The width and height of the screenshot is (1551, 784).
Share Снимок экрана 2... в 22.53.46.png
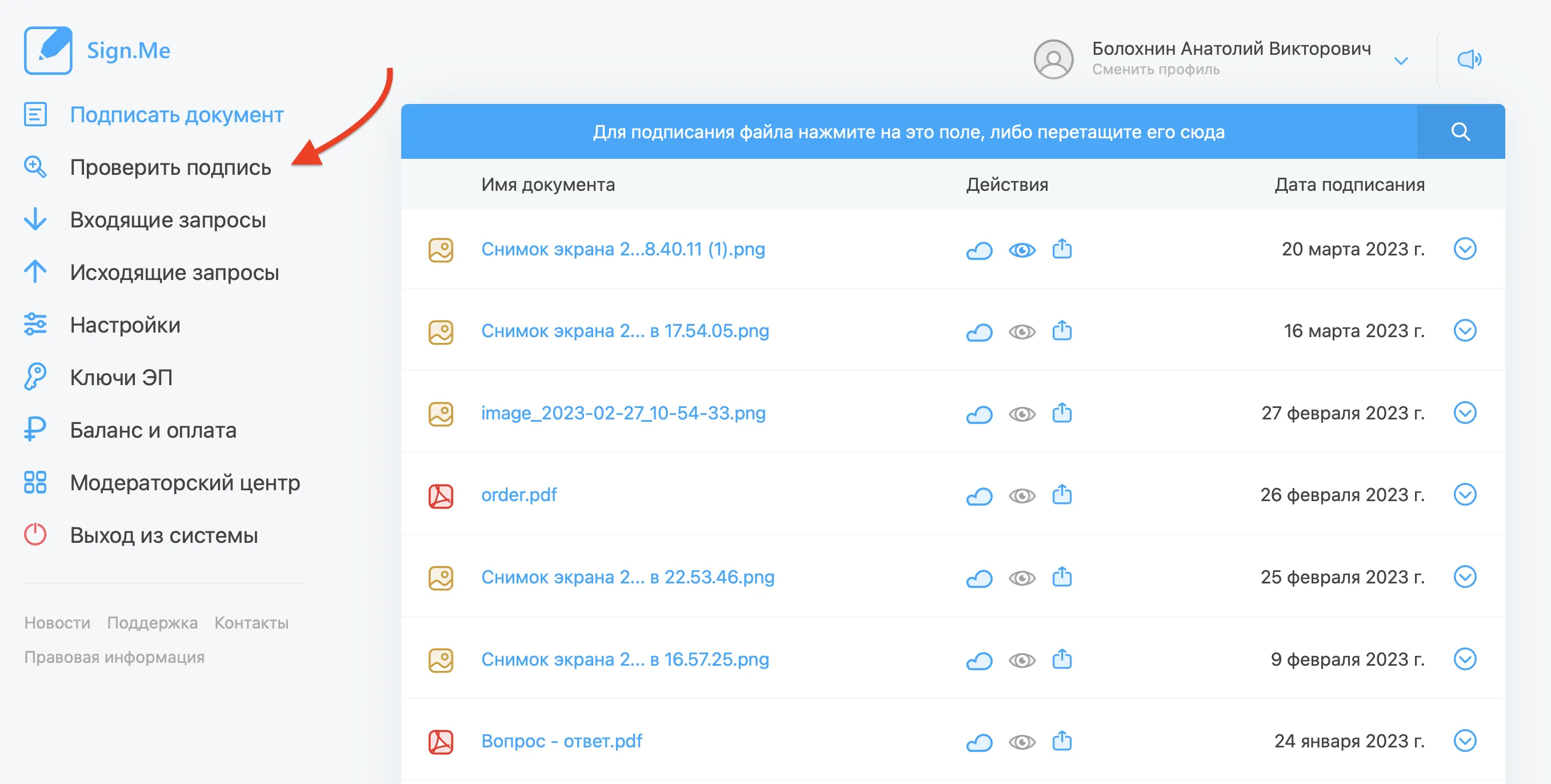pyautogui.click(x=1062, y=578)
